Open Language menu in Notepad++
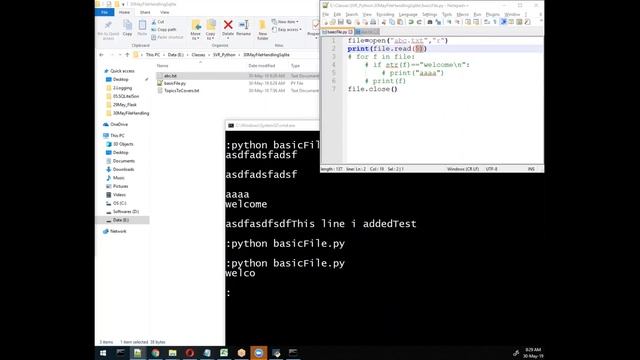The image size is (640, 360). (408, 14)
